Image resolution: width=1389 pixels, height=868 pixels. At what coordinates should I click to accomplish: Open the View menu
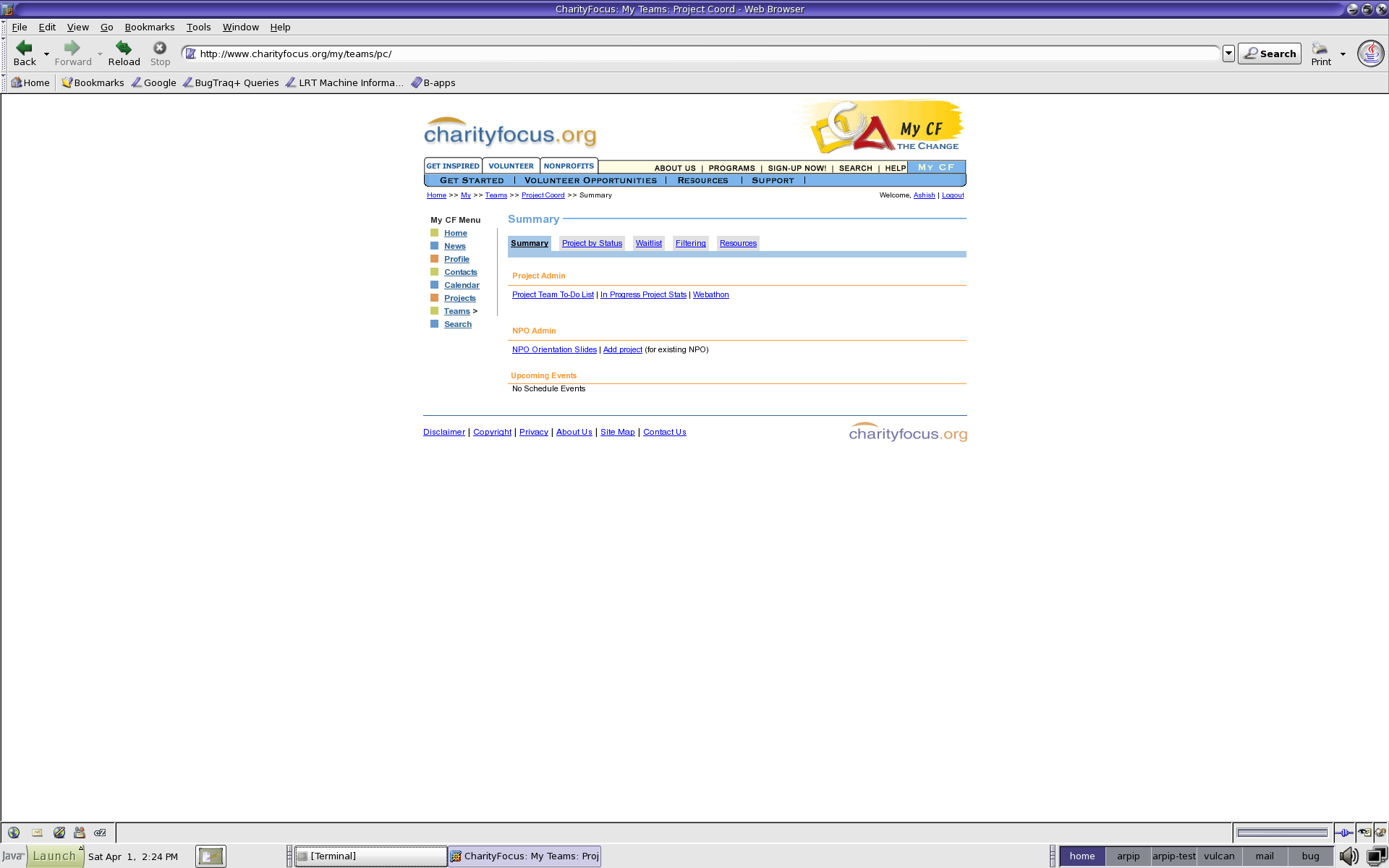[78, 27]
